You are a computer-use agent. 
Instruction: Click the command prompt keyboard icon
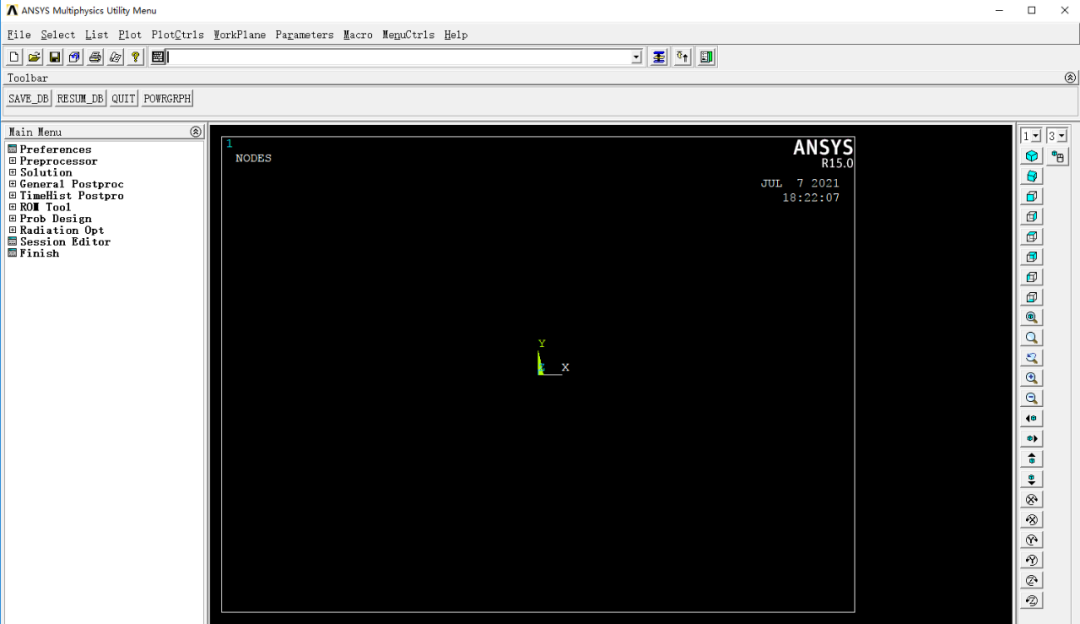(x=158, y=57)
